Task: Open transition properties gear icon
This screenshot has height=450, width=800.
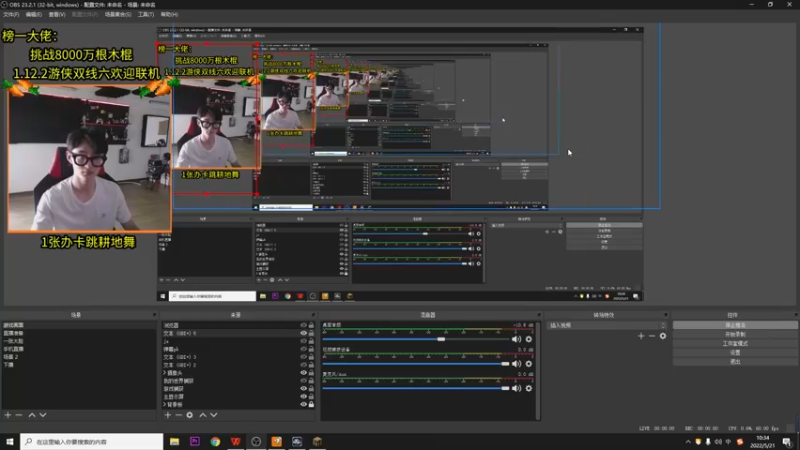Action: pyautogui.click(x=662, y=336)
